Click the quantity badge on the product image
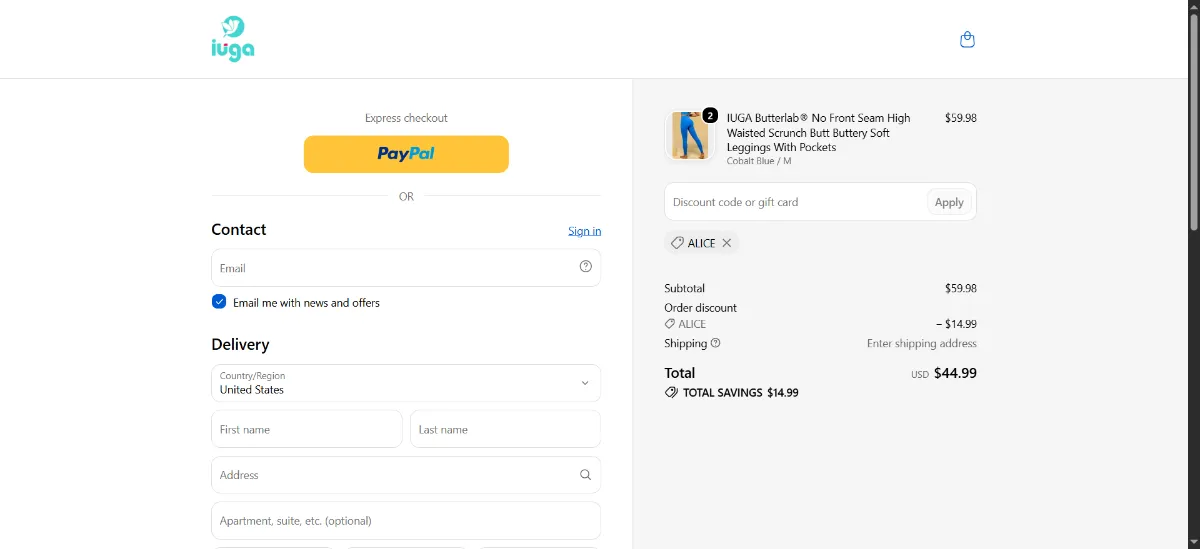Image resolution: width=1200 pixels, height=549 pixels. (x=710, y=115)
